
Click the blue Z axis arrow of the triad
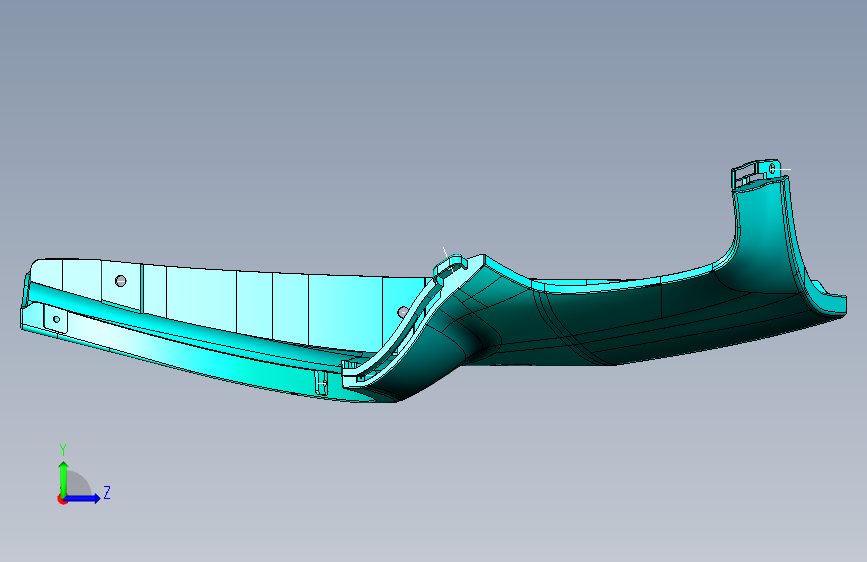coord(83,498)
